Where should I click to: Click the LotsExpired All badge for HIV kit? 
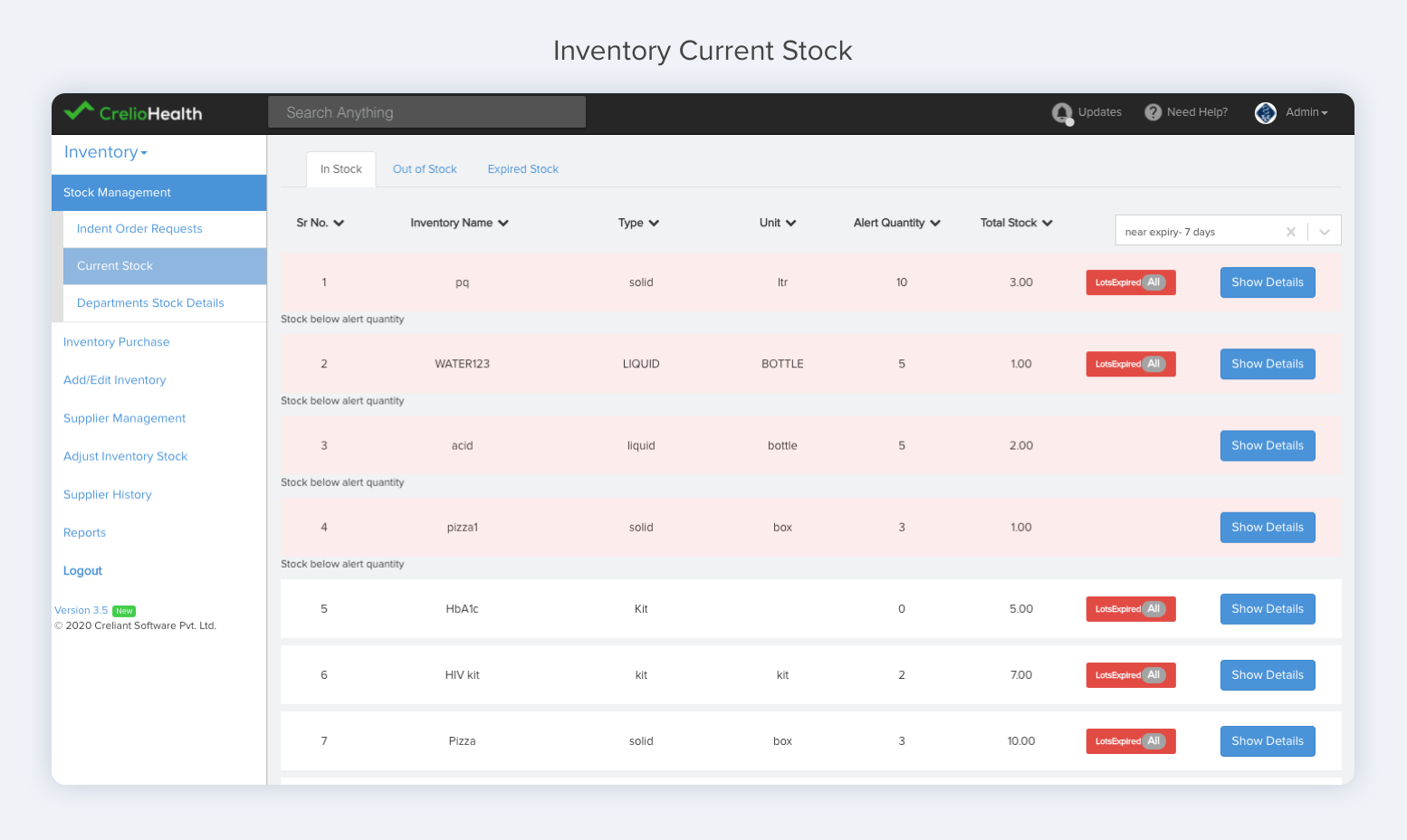click(1131, 674)
